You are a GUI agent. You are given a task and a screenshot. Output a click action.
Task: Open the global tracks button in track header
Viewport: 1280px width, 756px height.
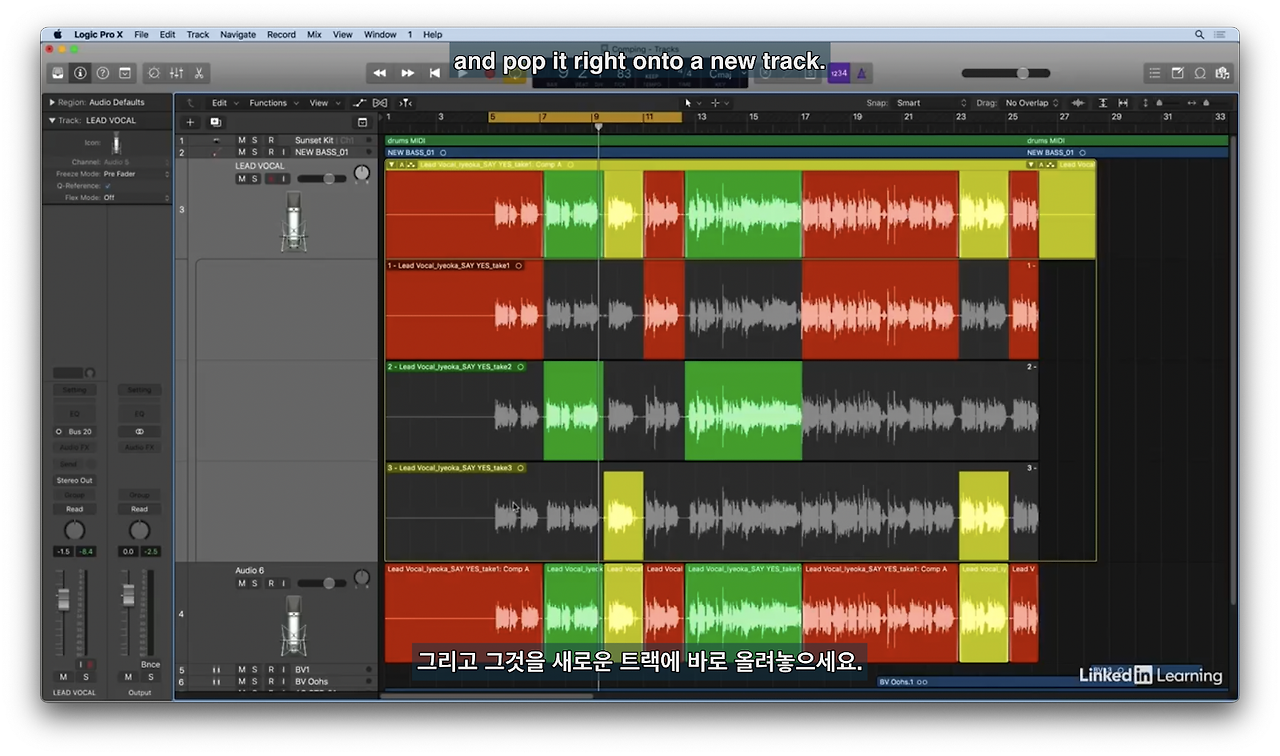click(362, 122)
